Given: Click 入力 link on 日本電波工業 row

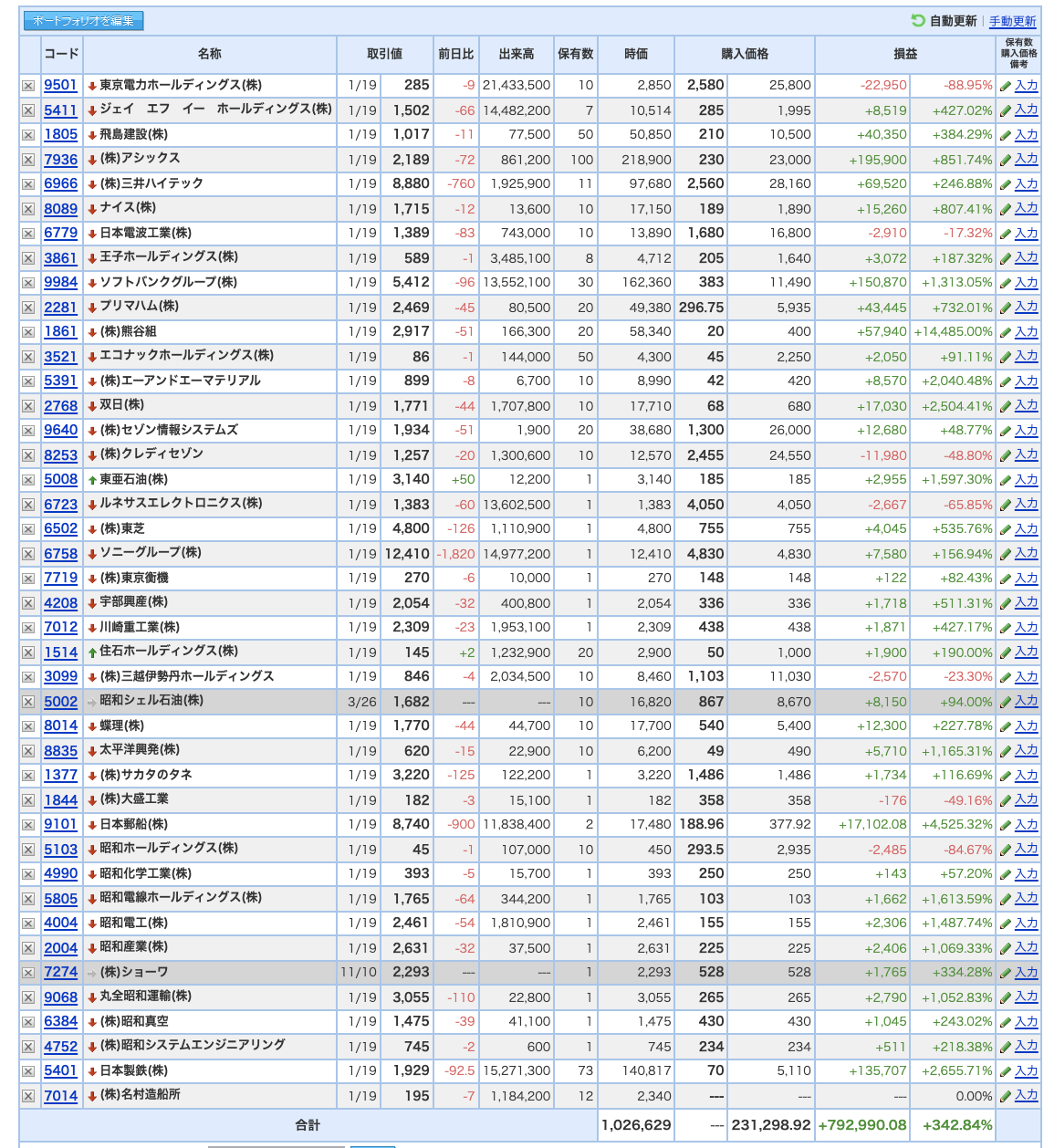Looking at the screenshot, I should 1026,233.
